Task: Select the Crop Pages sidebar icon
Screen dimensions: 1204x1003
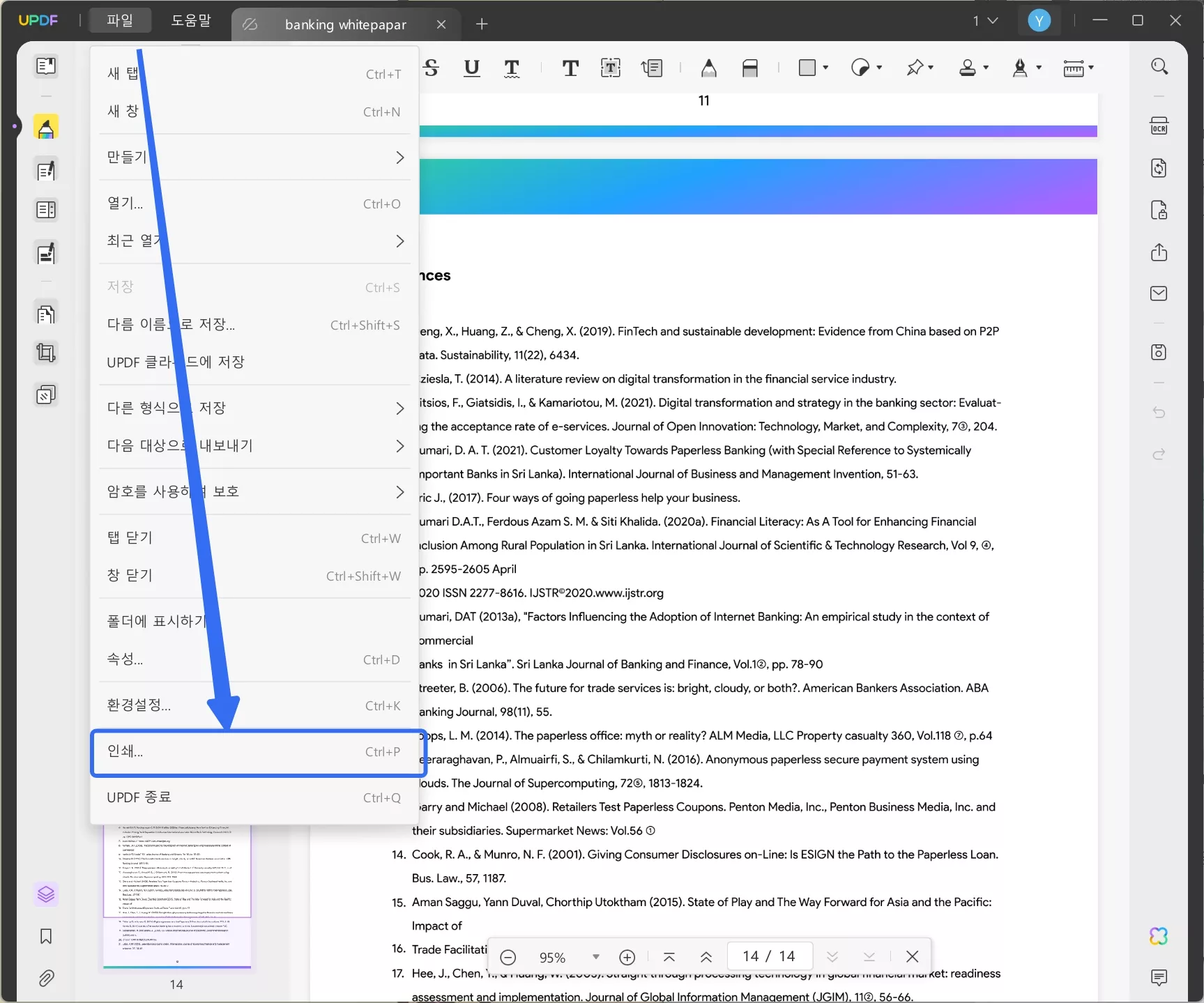Action: click(x=46, y=353)
